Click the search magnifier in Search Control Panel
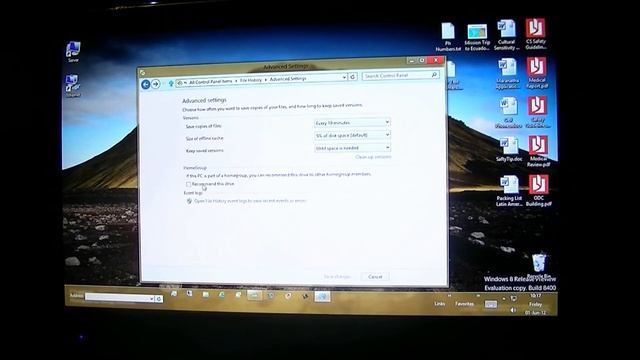 434,75
